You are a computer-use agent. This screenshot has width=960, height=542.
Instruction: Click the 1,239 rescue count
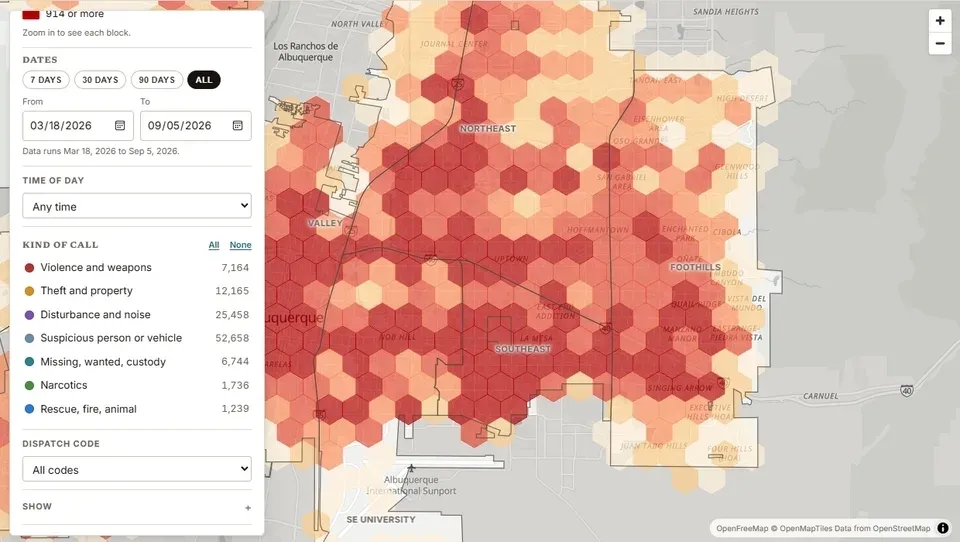point(235,409)
